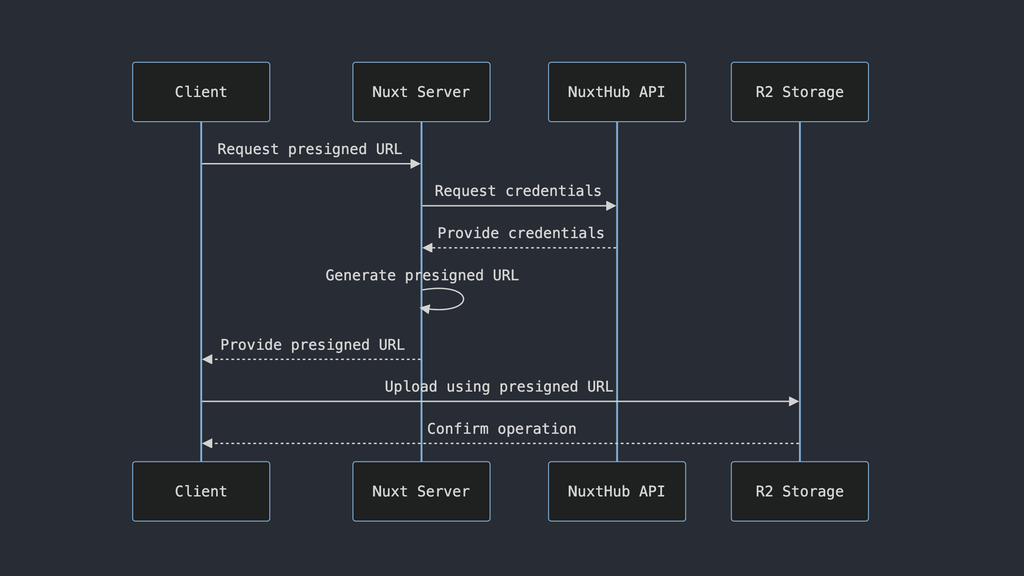Click the Upload using presigned URL arrowhead
The height and width of the screenshot is (576, 1024).
tap(793, 400)
